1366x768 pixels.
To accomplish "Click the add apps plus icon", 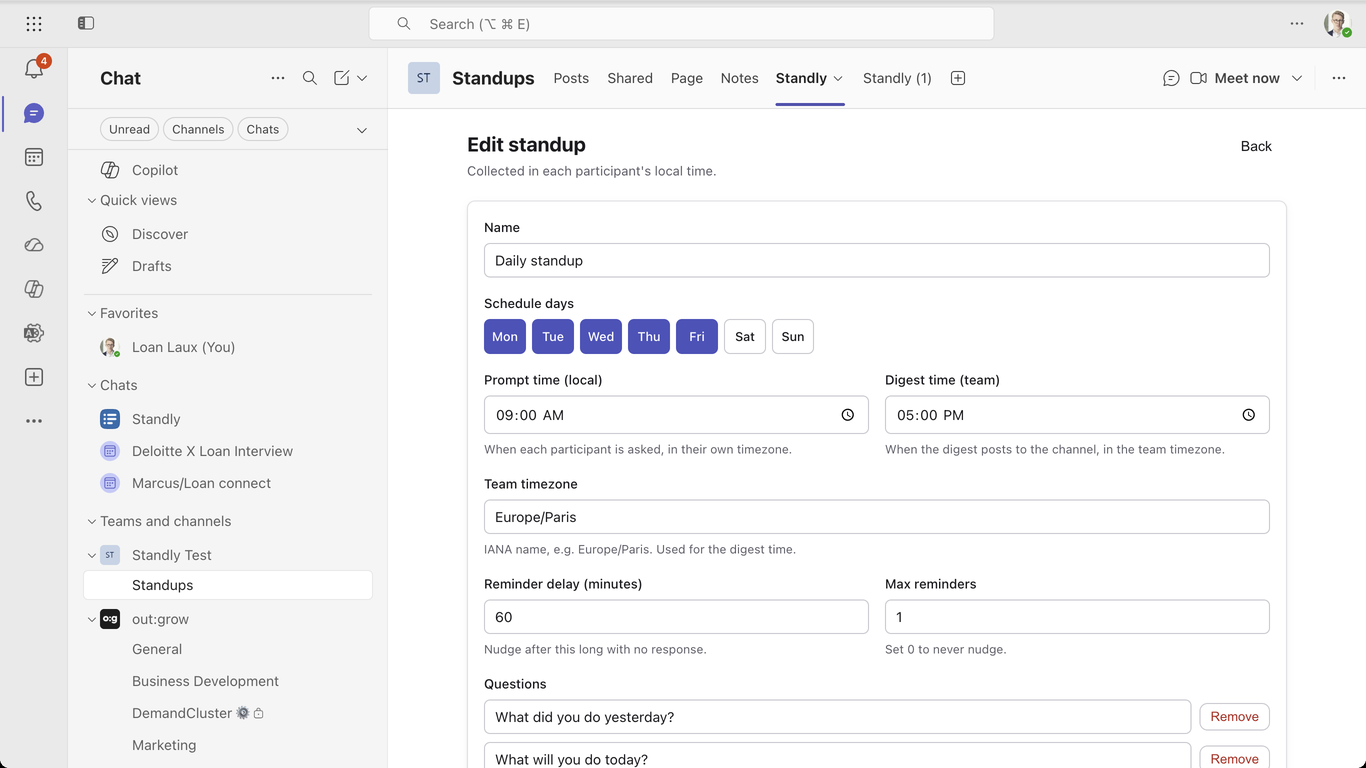I will coord(34,377).
